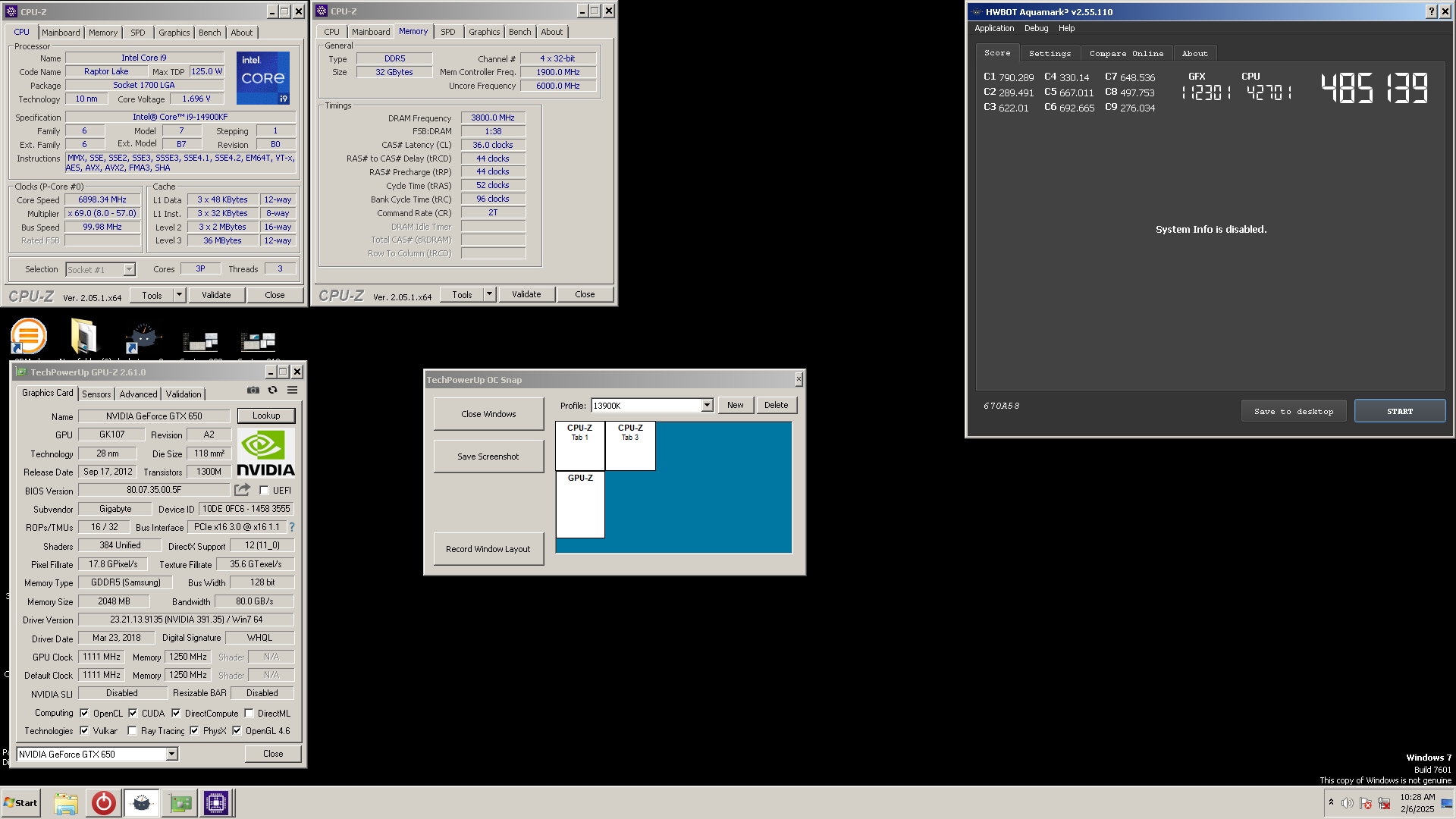This screenshot has width=1456, height=819.
Task: Open the Action Center flag tray icon
Action: pyautogui.click(x=1366, y=803)
